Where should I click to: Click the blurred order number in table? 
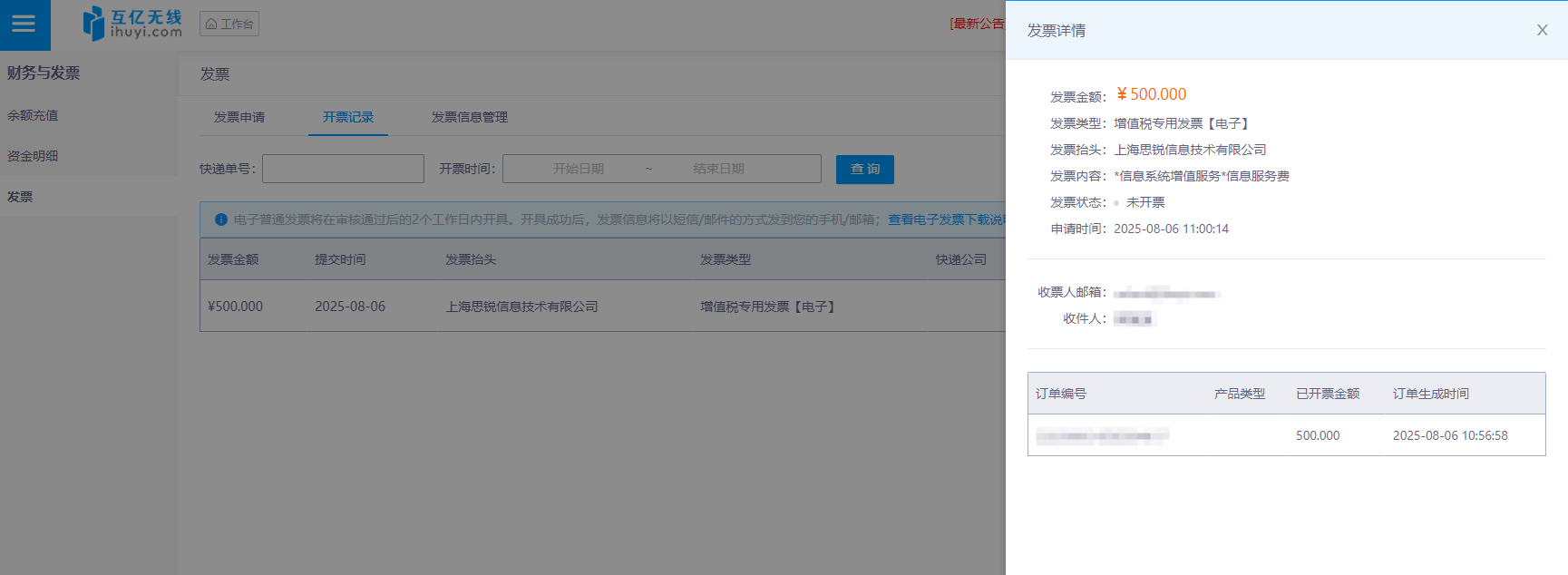coord(1102,436)
